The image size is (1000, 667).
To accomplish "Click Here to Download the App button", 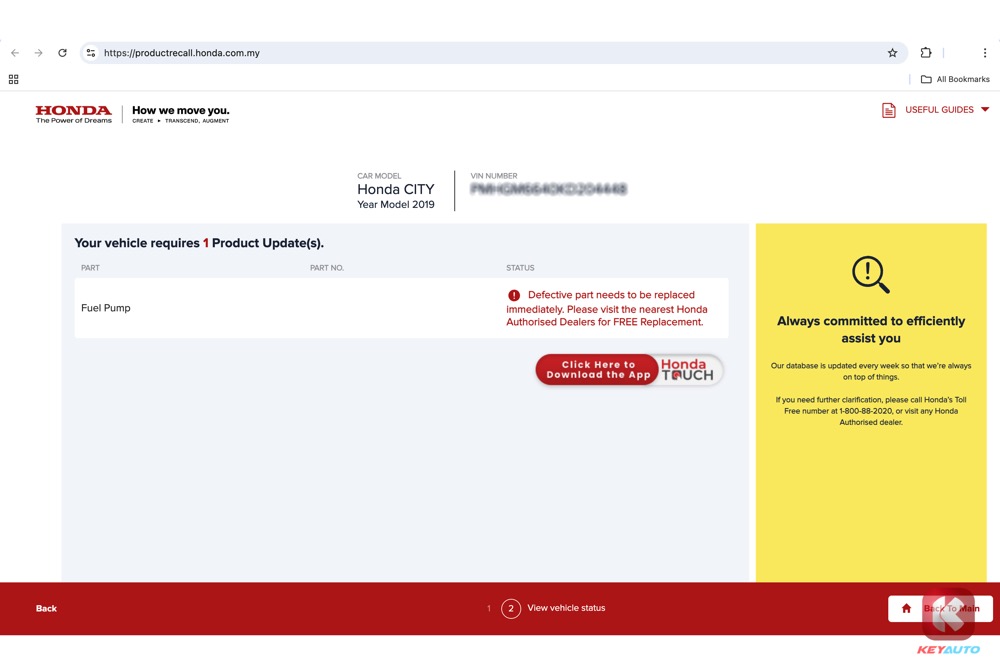I will click(x=598, y=370).
